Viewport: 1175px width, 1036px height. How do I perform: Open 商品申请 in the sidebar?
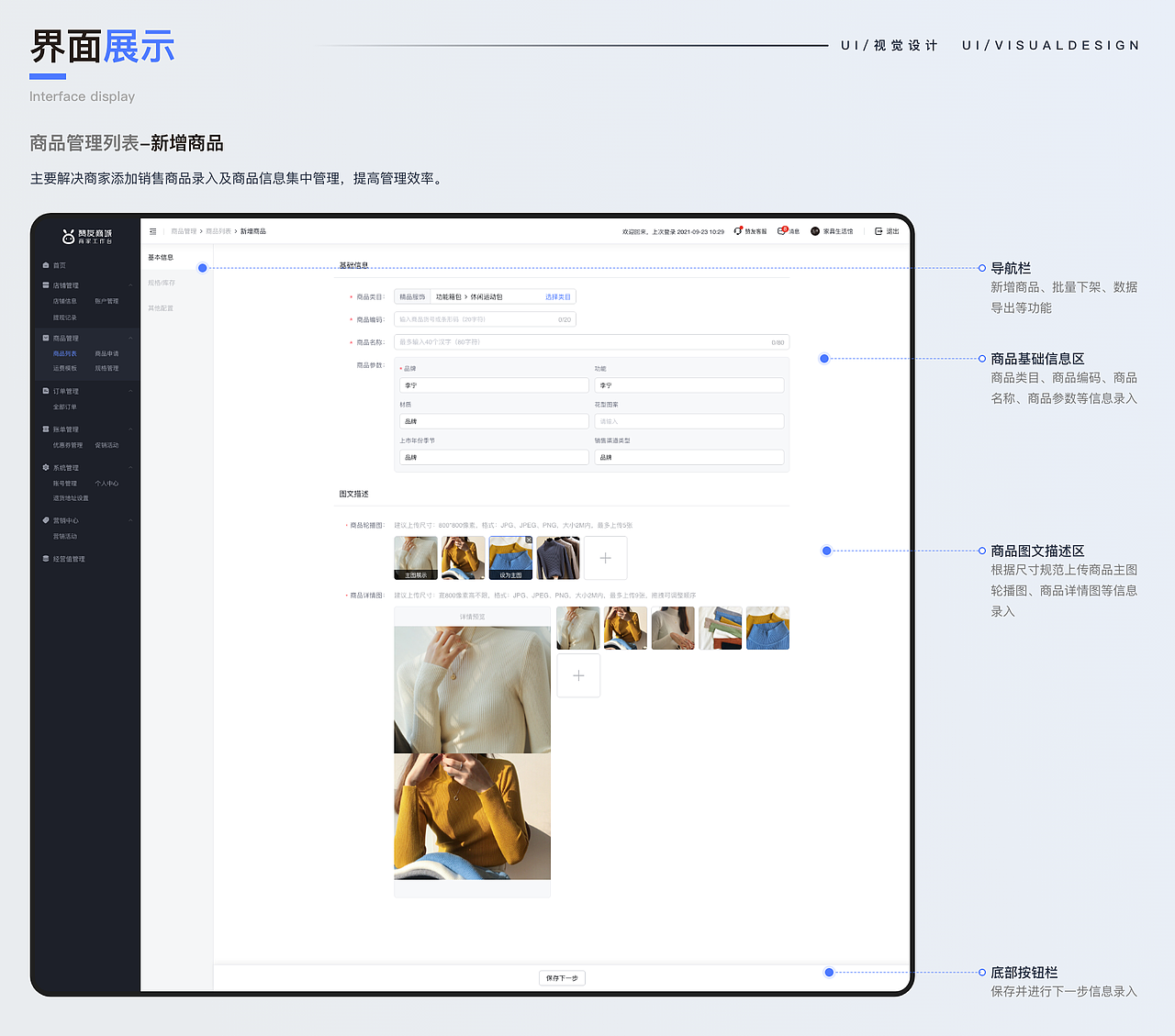pyautogui.click(x=106, y=353)
